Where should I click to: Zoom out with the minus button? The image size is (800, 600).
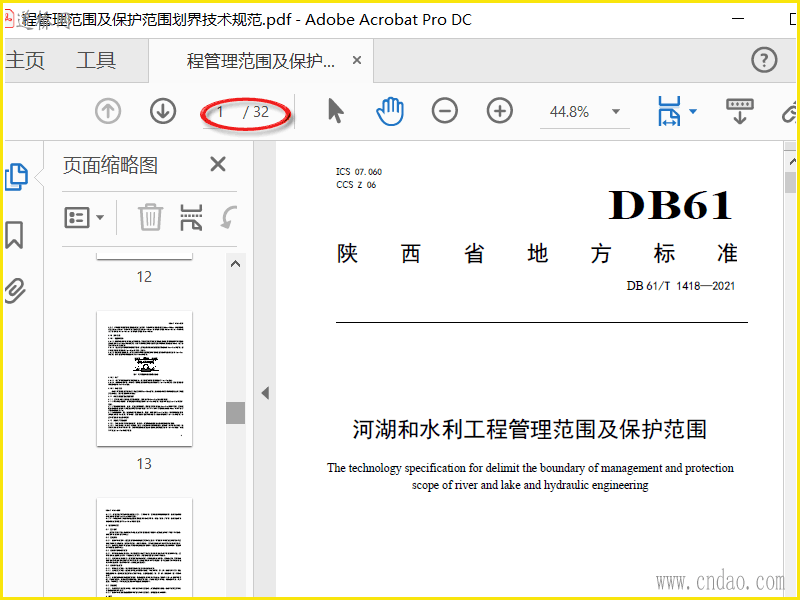(x=444, y=111)
